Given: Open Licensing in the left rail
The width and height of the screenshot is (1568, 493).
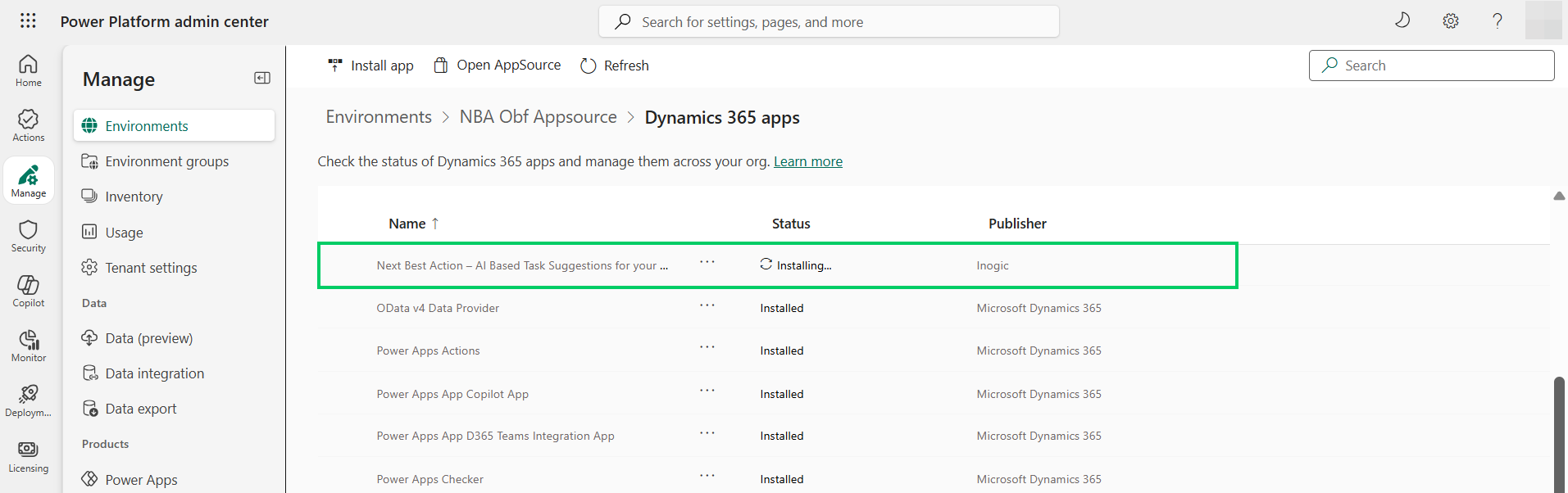Looking at the screenshot, I should (x=28, y=456).
